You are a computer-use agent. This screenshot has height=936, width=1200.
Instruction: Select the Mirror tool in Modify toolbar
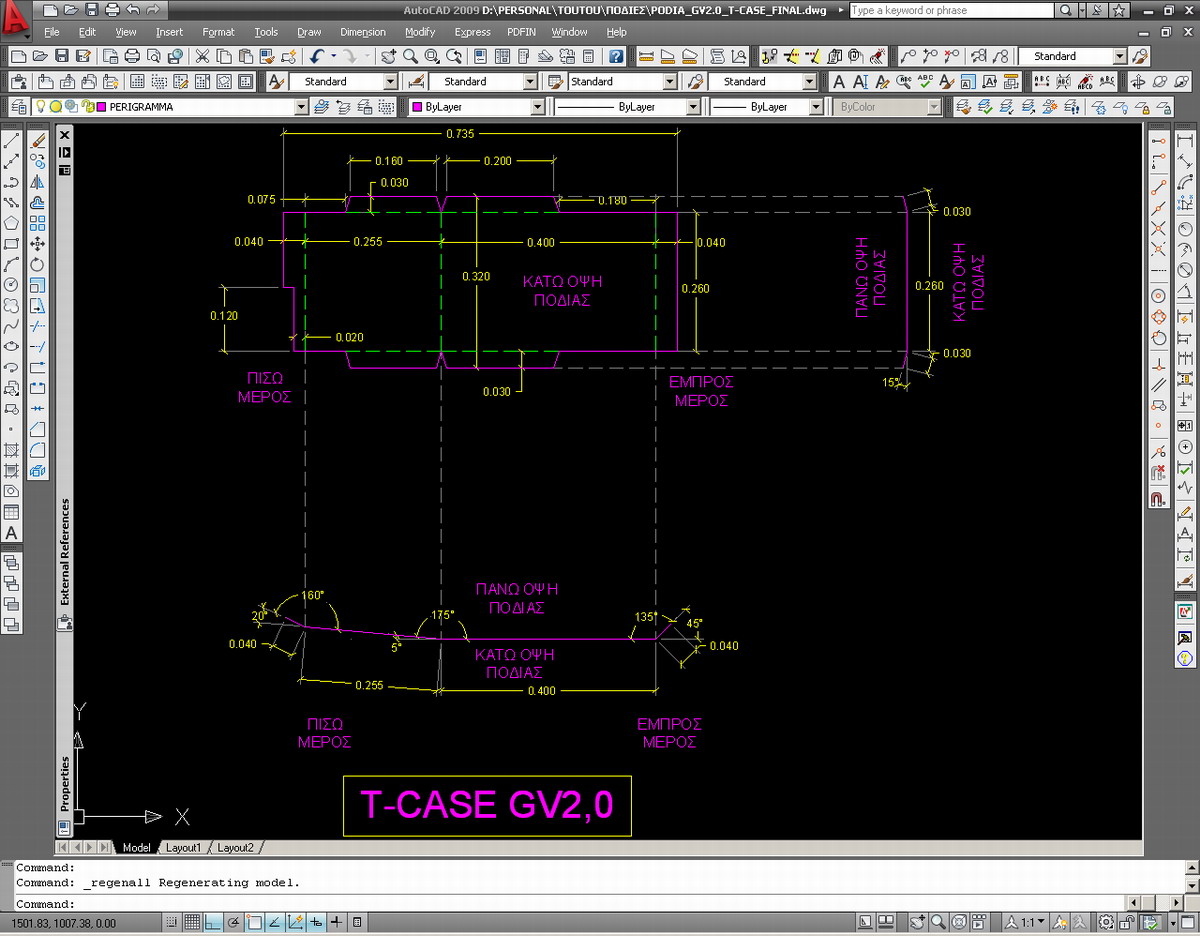tap(37, 182)
